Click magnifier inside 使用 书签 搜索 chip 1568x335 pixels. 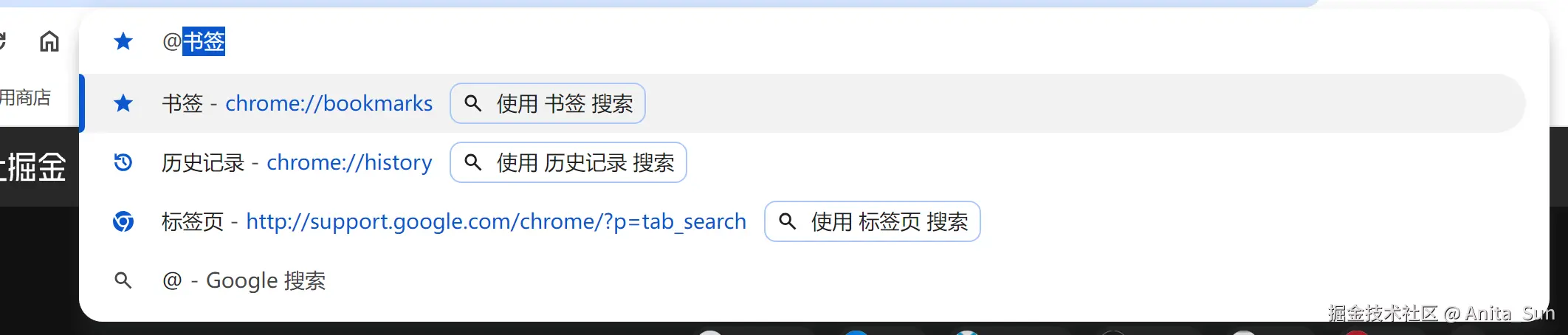click(473, 103)
